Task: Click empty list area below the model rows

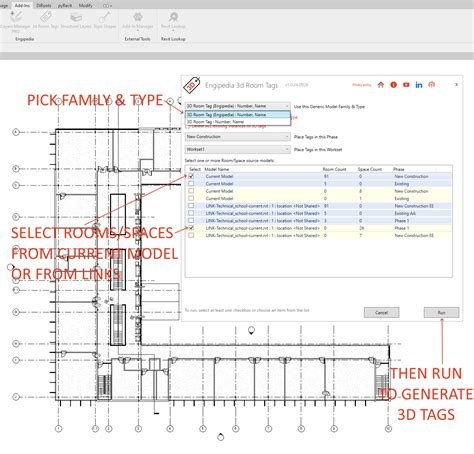Action: 319,257
